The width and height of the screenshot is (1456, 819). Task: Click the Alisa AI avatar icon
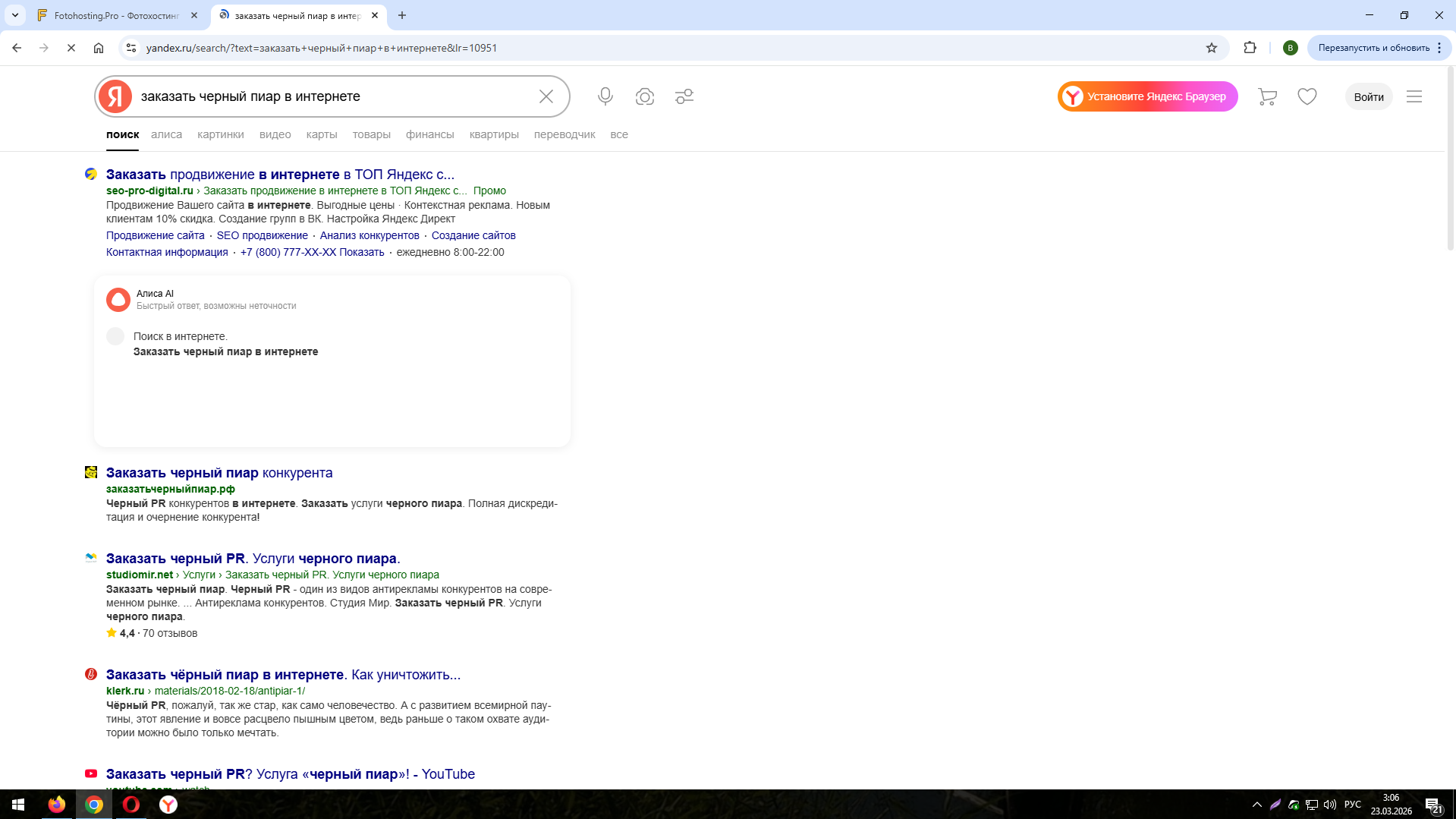118,300
